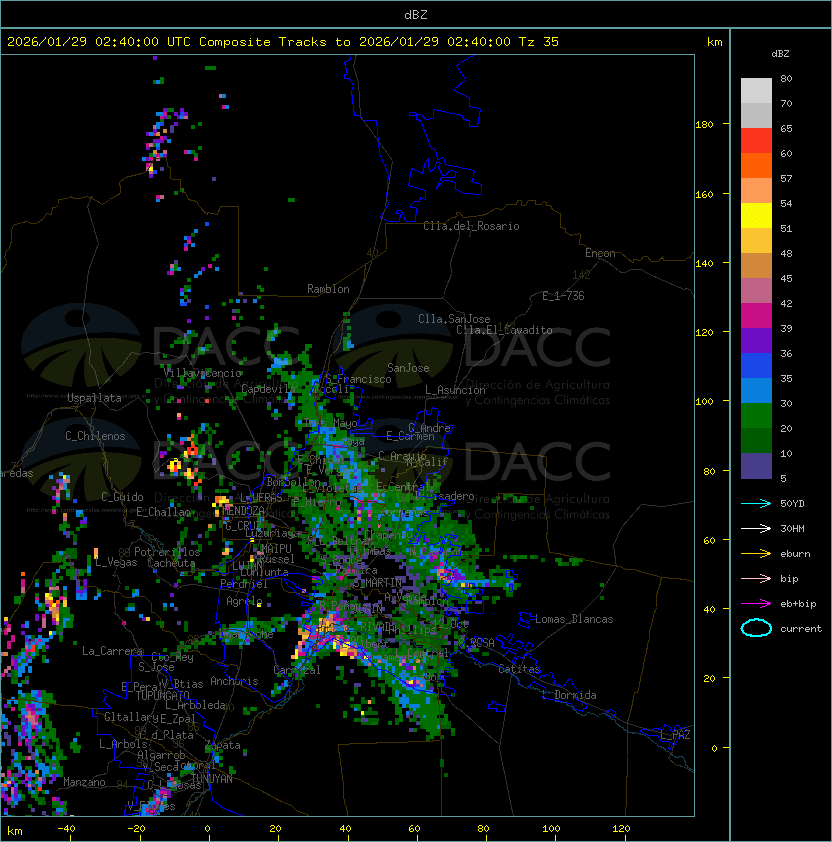Click the 'La_Carrera' label
Viewport: 832px width, 842px height.
click(x=112, y=651)
